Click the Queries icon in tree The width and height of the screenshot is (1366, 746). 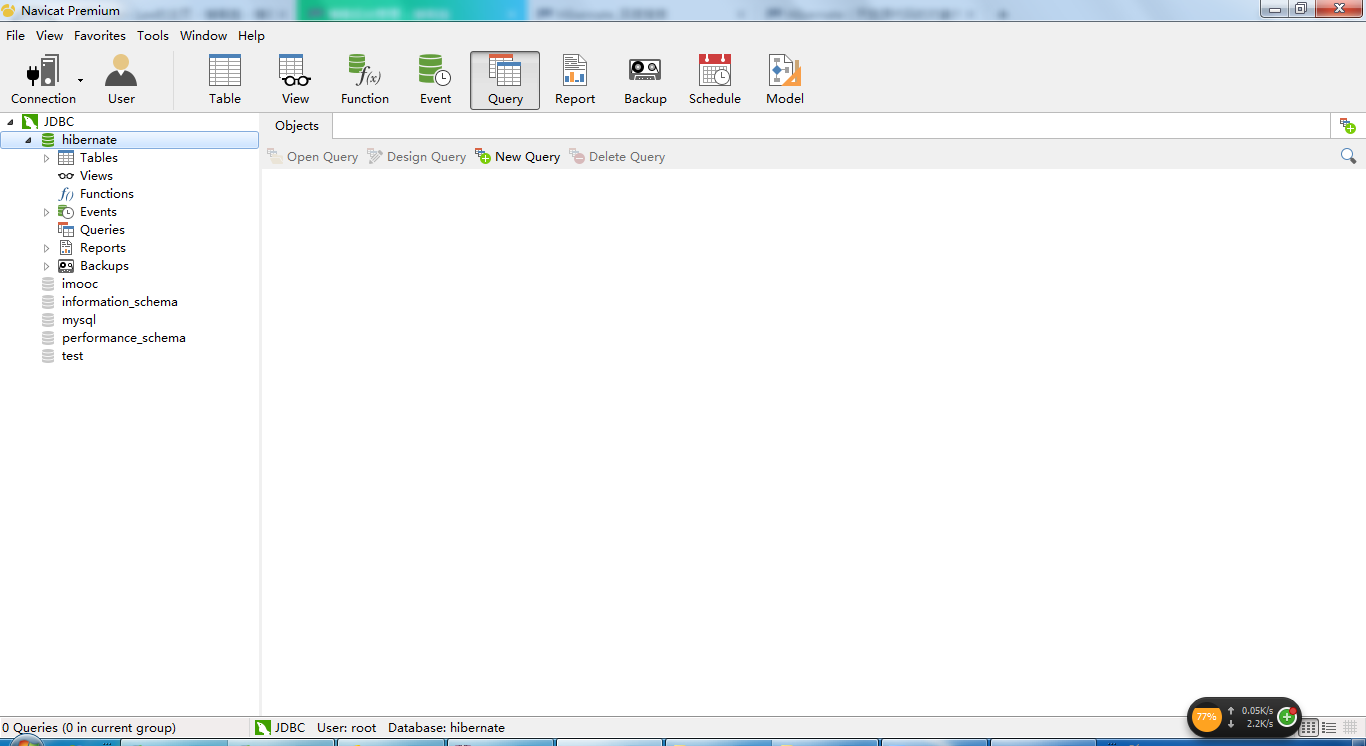(x=66, y=230)
